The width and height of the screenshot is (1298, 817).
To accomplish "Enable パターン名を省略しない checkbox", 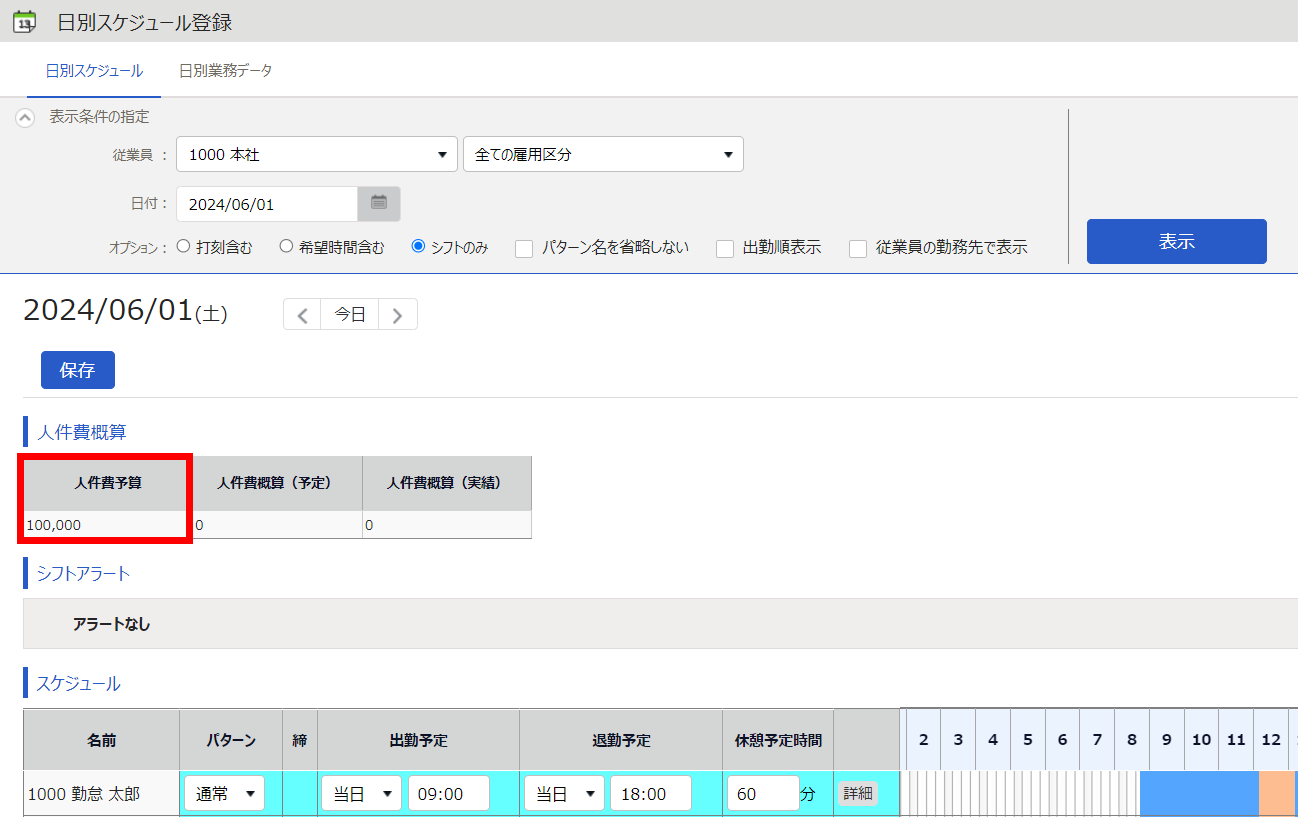I will (524, 249).
